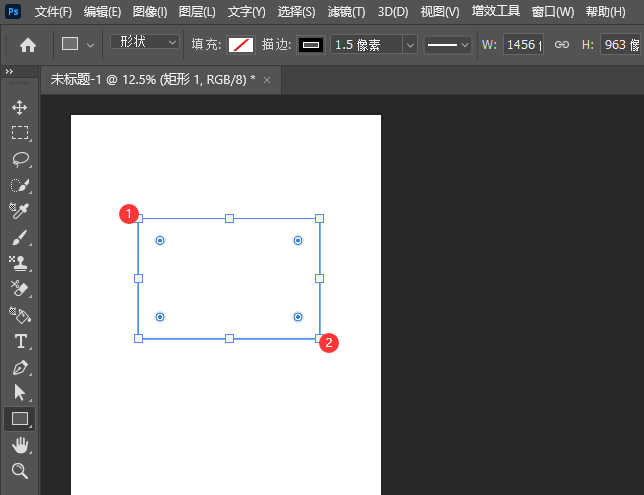Image resolution: width=644 pixels, height=495 pixels.
Task: Select the Lasso tool
Action: point(19,159)
